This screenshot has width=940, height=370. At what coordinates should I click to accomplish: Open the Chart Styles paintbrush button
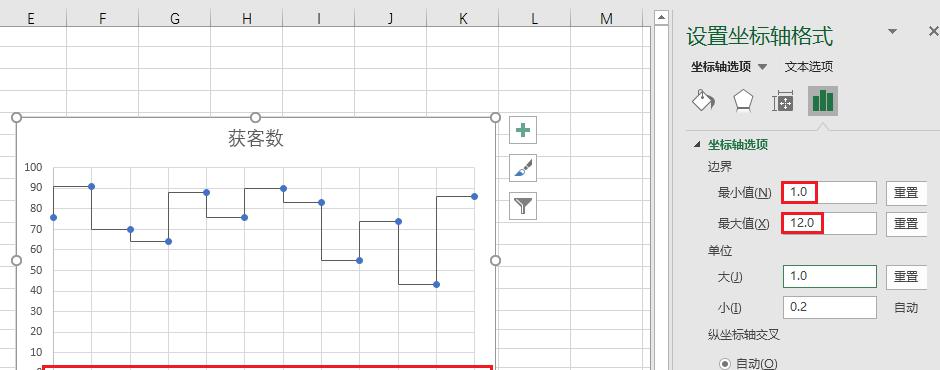523,168
